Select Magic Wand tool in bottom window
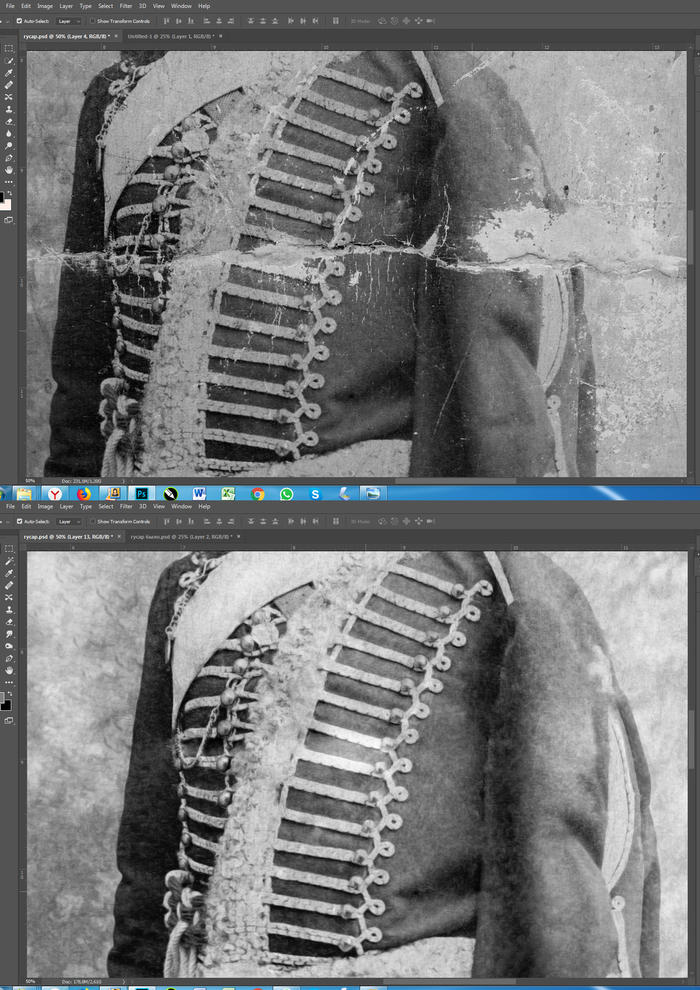 tap(9, 561)
